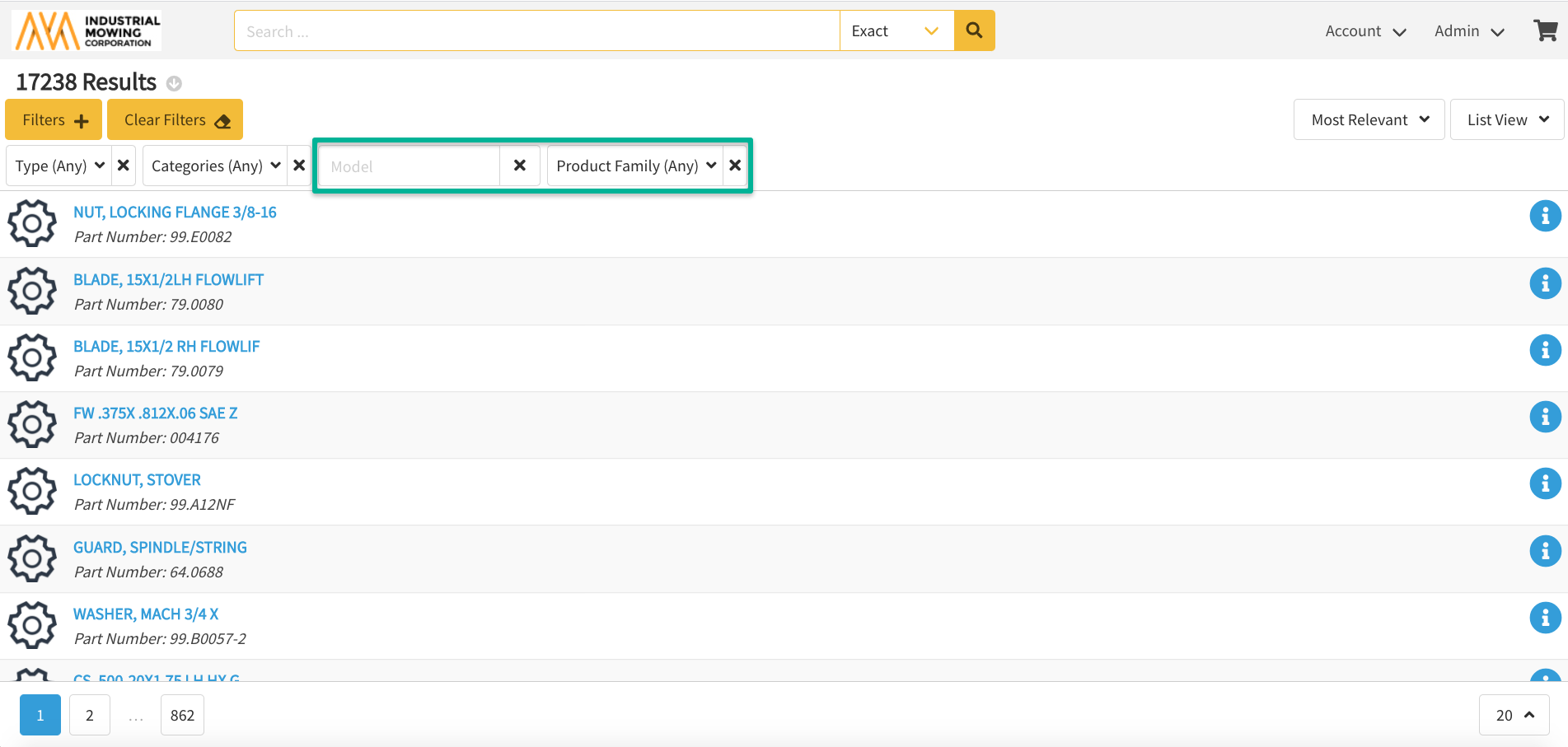Screen dimensions: 1568x747
Task: Remove the Product Family filter
Action: (x=735, y=166)
